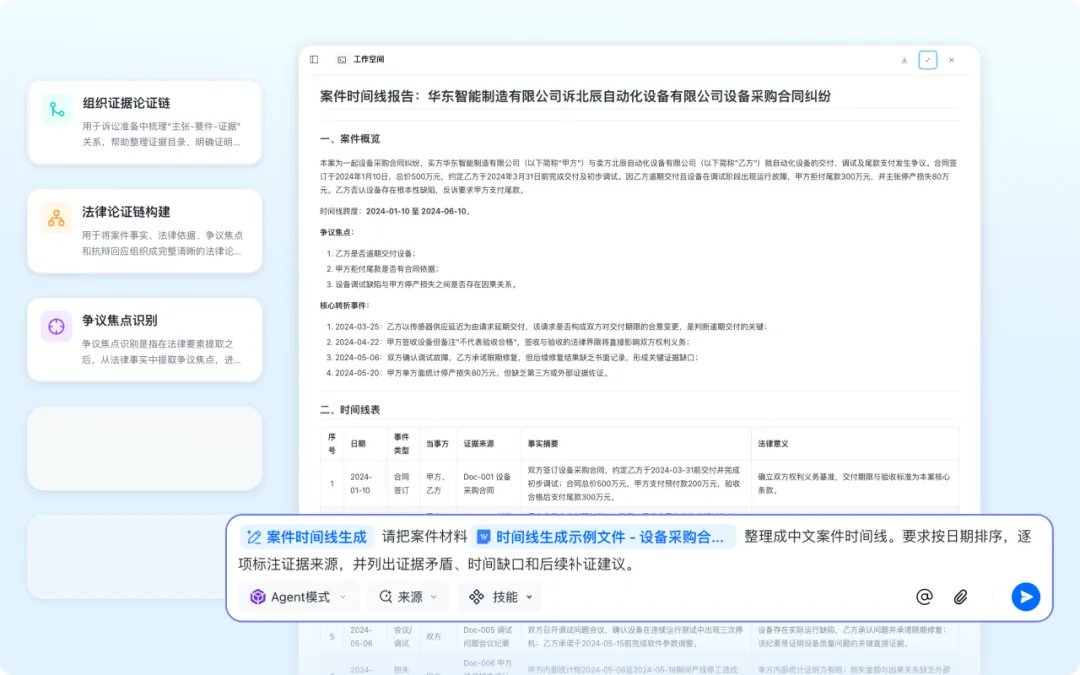Open the 法律论证链构建 skill card
1080x675 pixels.
tap(145, 231)
